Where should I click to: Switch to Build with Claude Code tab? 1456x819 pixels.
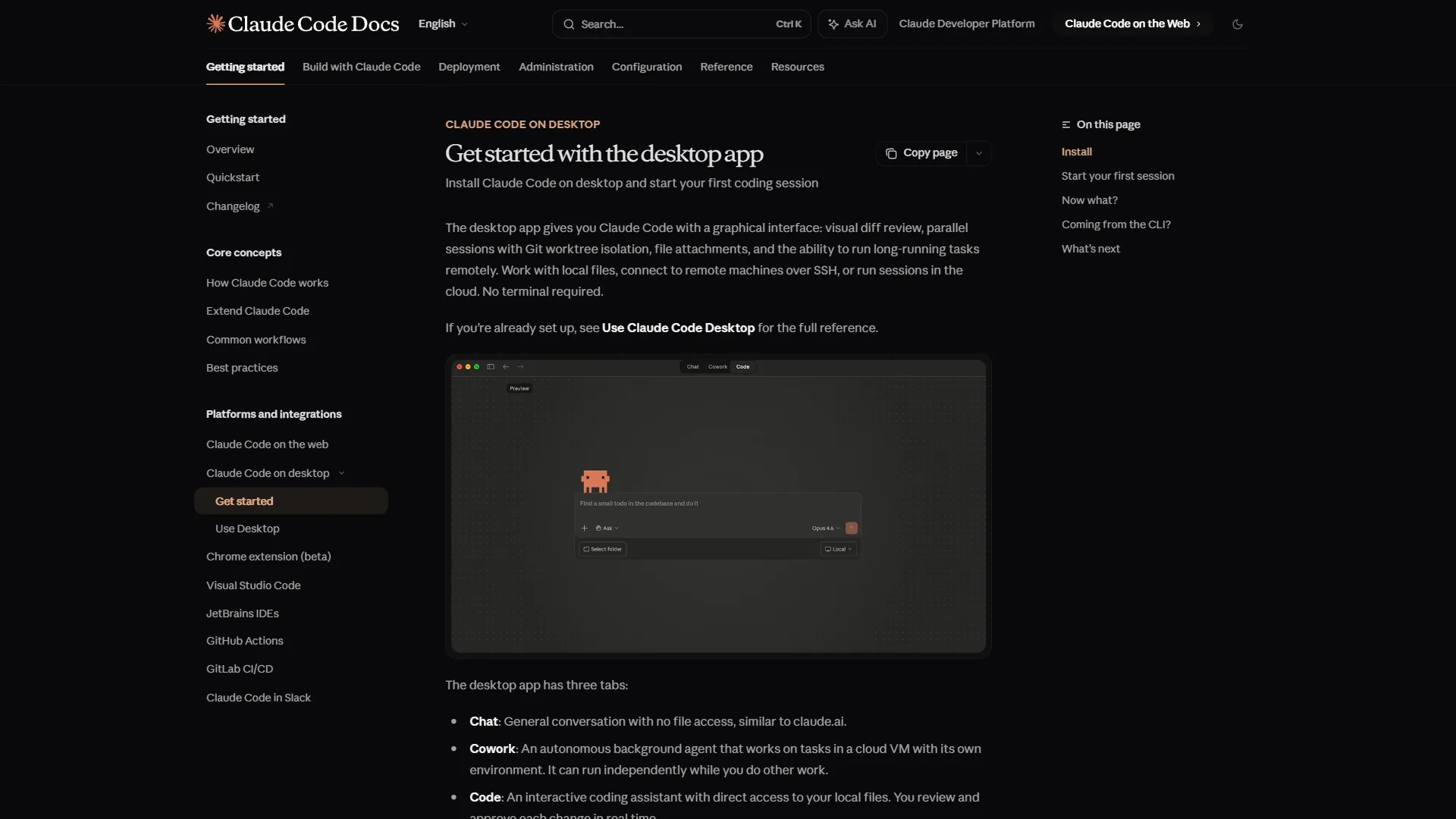click(361, 67)
